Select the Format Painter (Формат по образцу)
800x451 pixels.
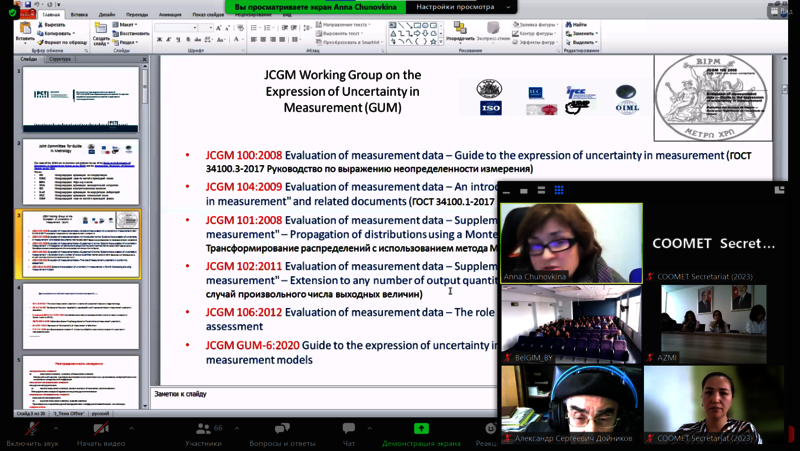click(x=61, y=42)
